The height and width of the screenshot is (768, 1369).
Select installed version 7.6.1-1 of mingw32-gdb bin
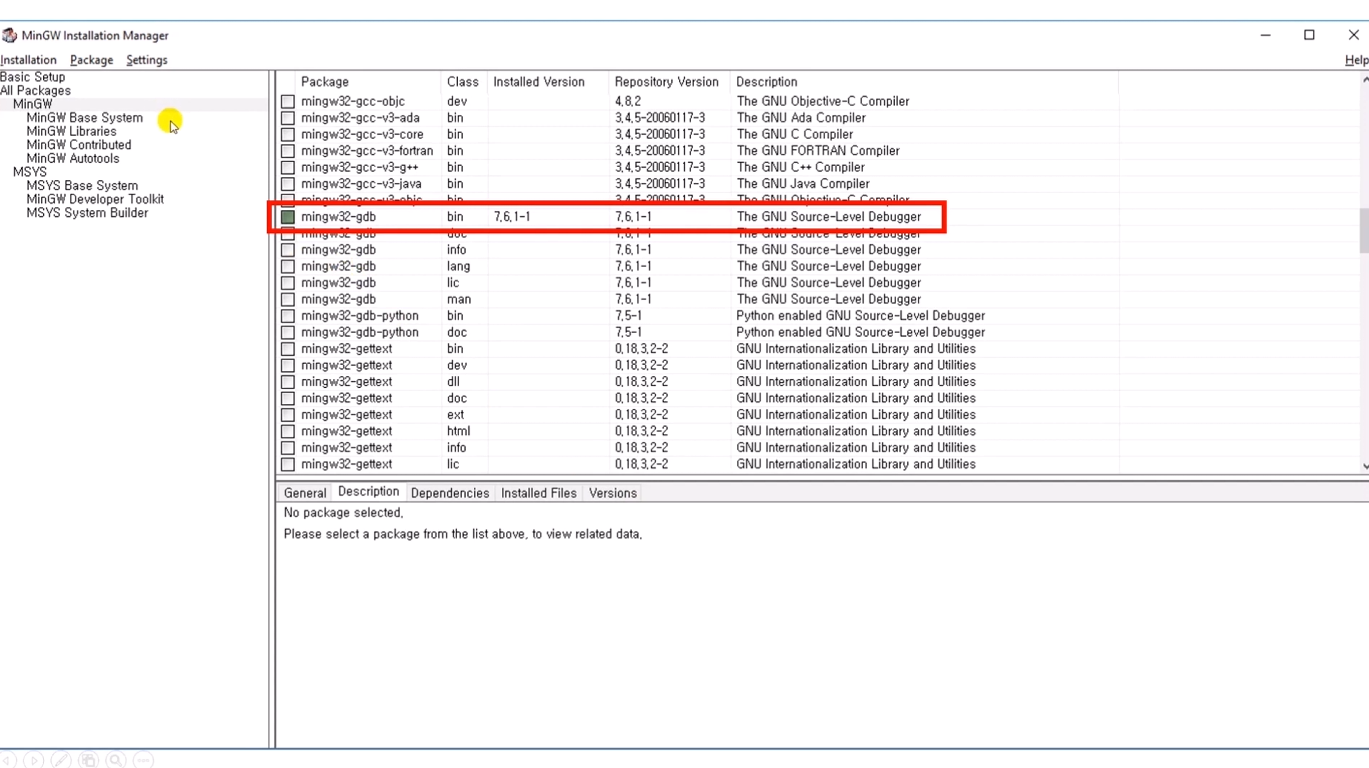512,217
